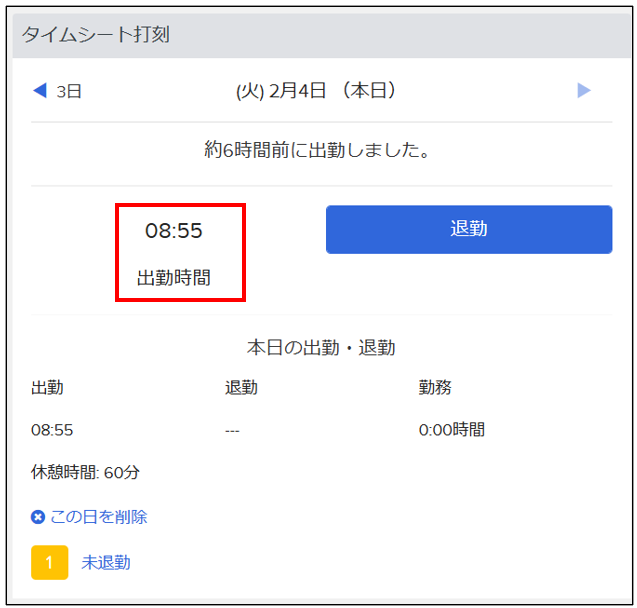Click the 本日の出勤・退勤 section heading
Image resolution: width=637 pixels, height=608 pixels.
[320, 348]
